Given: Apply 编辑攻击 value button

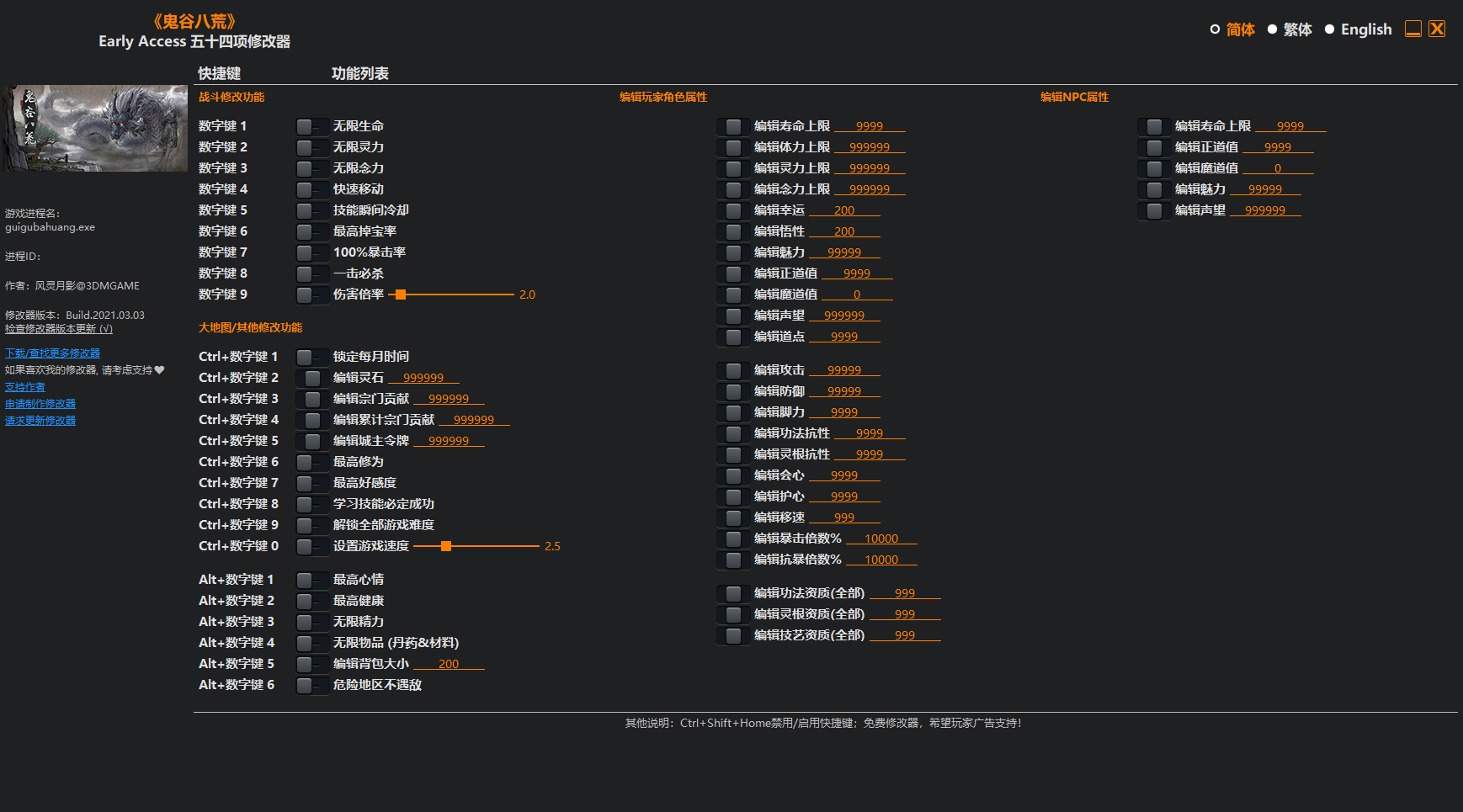Looking at the screenshot, I should pos(733,370).
